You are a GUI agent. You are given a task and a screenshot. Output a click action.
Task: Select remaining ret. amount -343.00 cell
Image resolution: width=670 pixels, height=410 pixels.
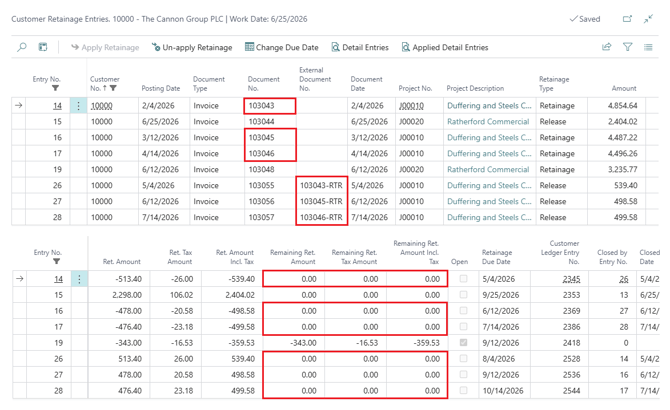coord(294,343)
